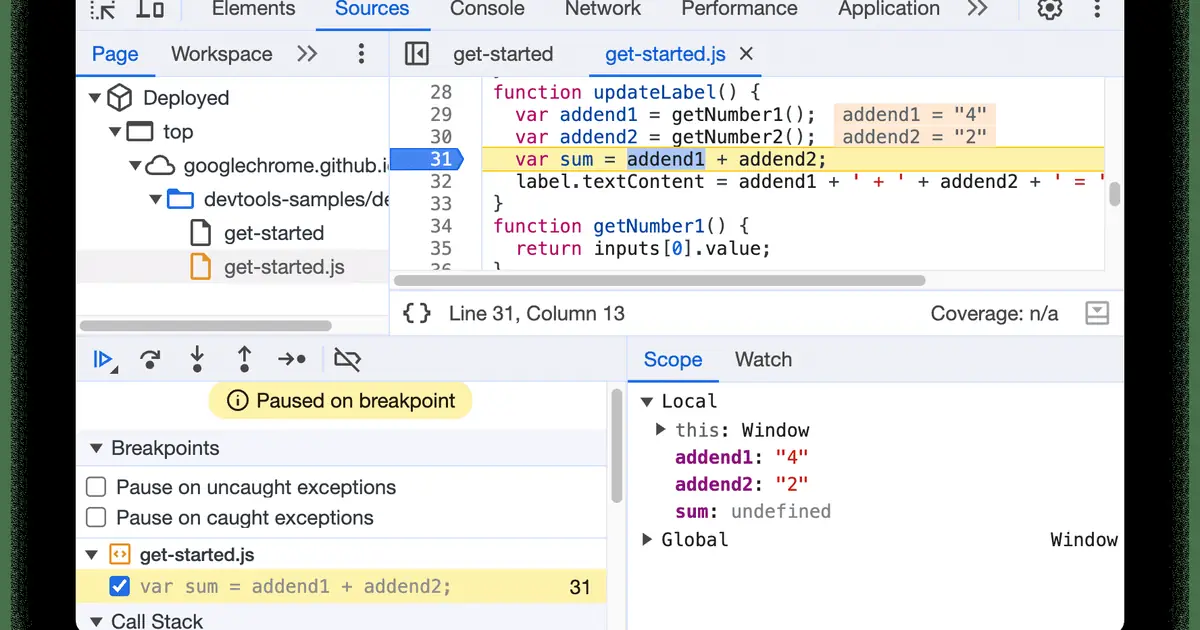Screen dimensions: 1200x630
Task: Resume script execution
Action: click(x=104, y=360)
